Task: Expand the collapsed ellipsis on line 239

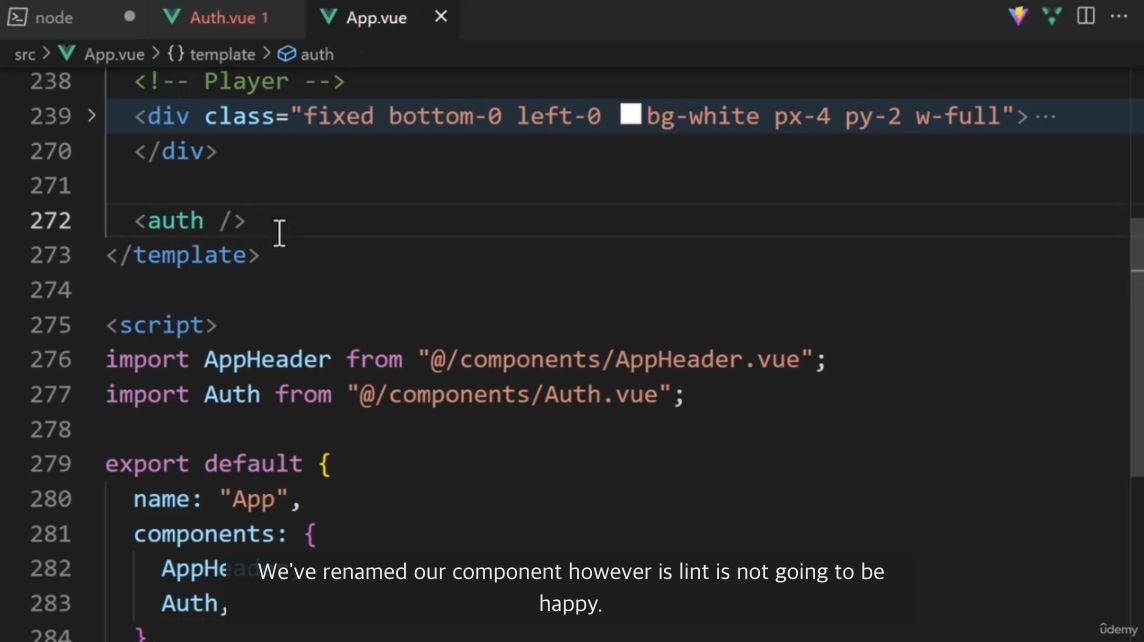Action: point(1046,117)
